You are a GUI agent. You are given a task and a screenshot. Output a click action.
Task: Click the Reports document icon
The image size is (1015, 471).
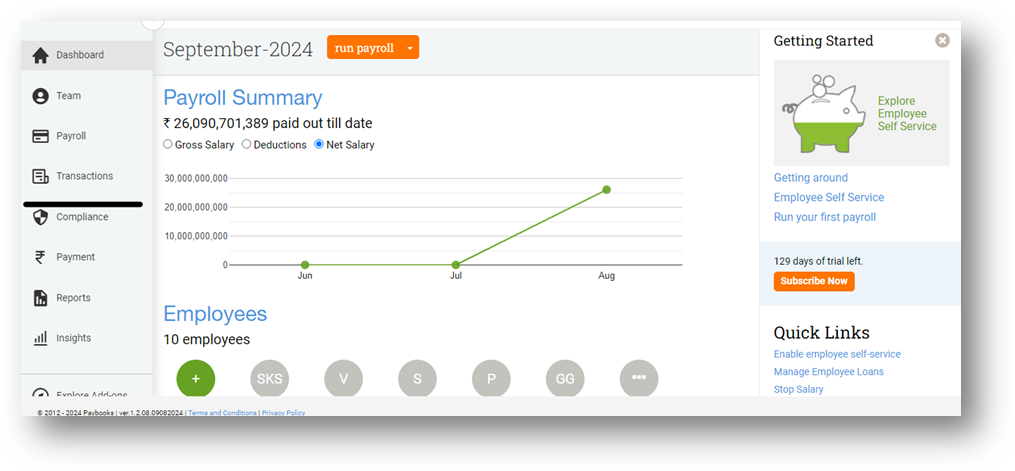[x=40, y=298]
